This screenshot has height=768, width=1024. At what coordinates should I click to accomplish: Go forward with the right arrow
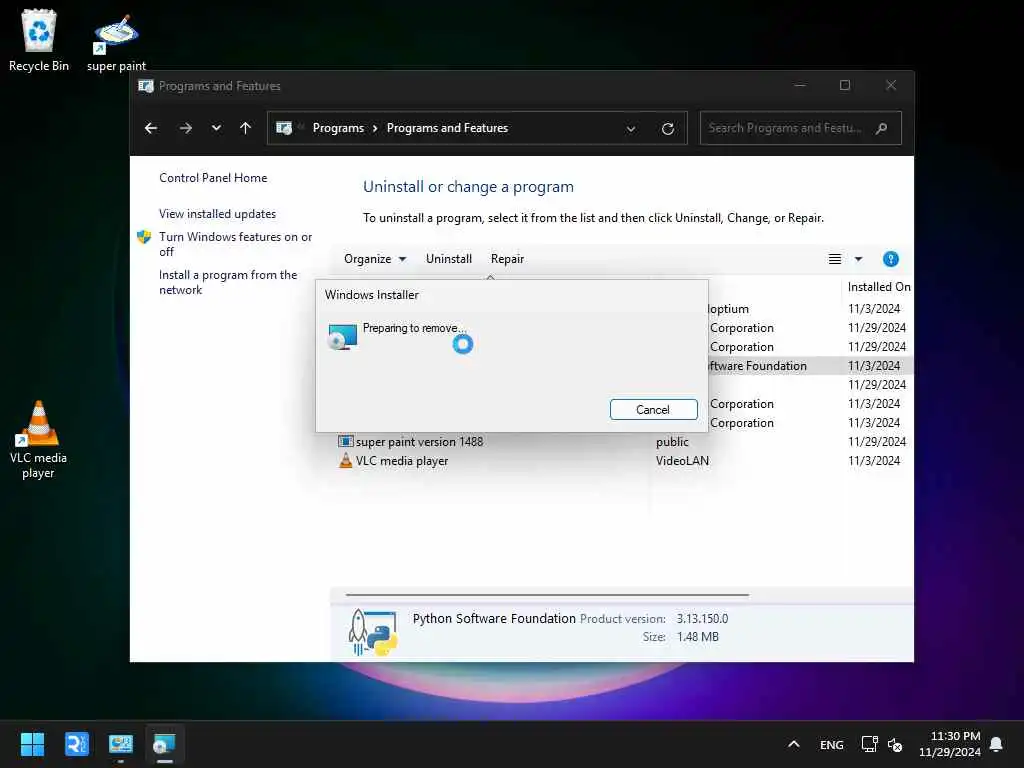[x=186, y=128]
